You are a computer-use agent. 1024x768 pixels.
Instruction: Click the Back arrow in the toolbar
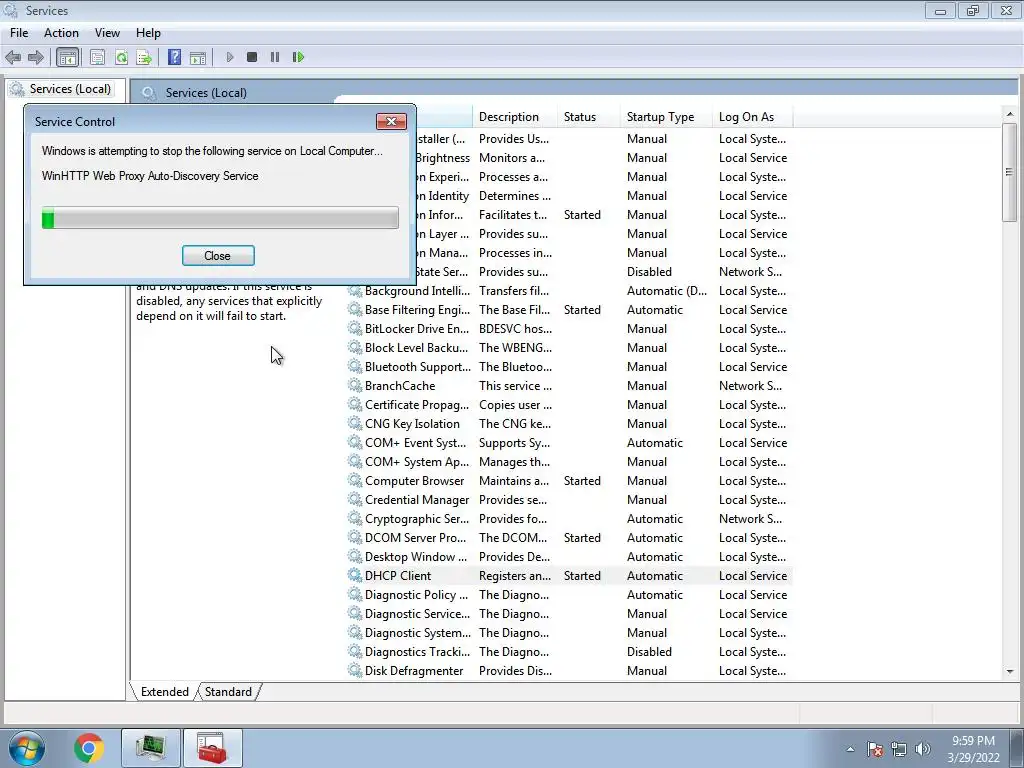tap(13, 57)
